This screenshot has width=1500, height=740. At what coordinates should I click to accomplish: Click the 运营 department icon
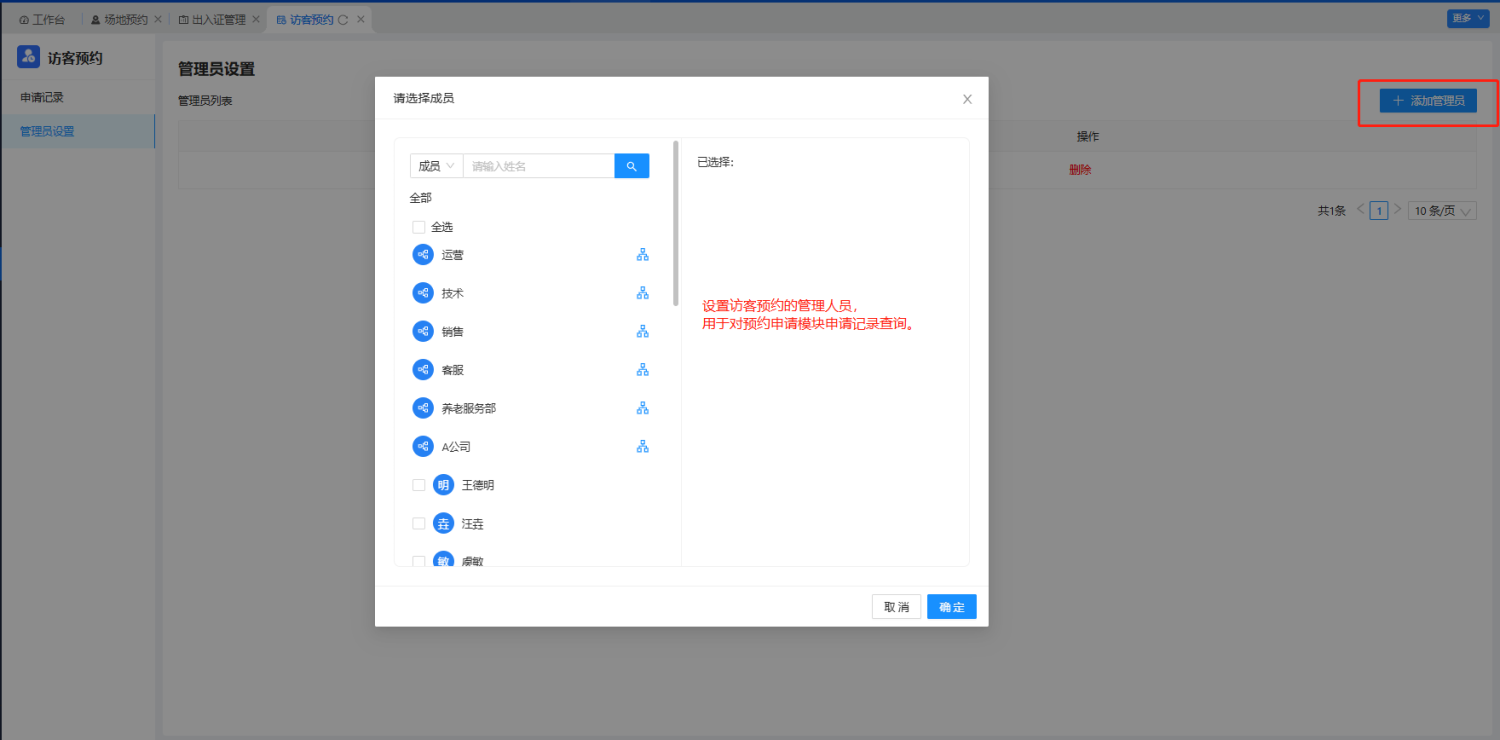click(x=423, y=255)
